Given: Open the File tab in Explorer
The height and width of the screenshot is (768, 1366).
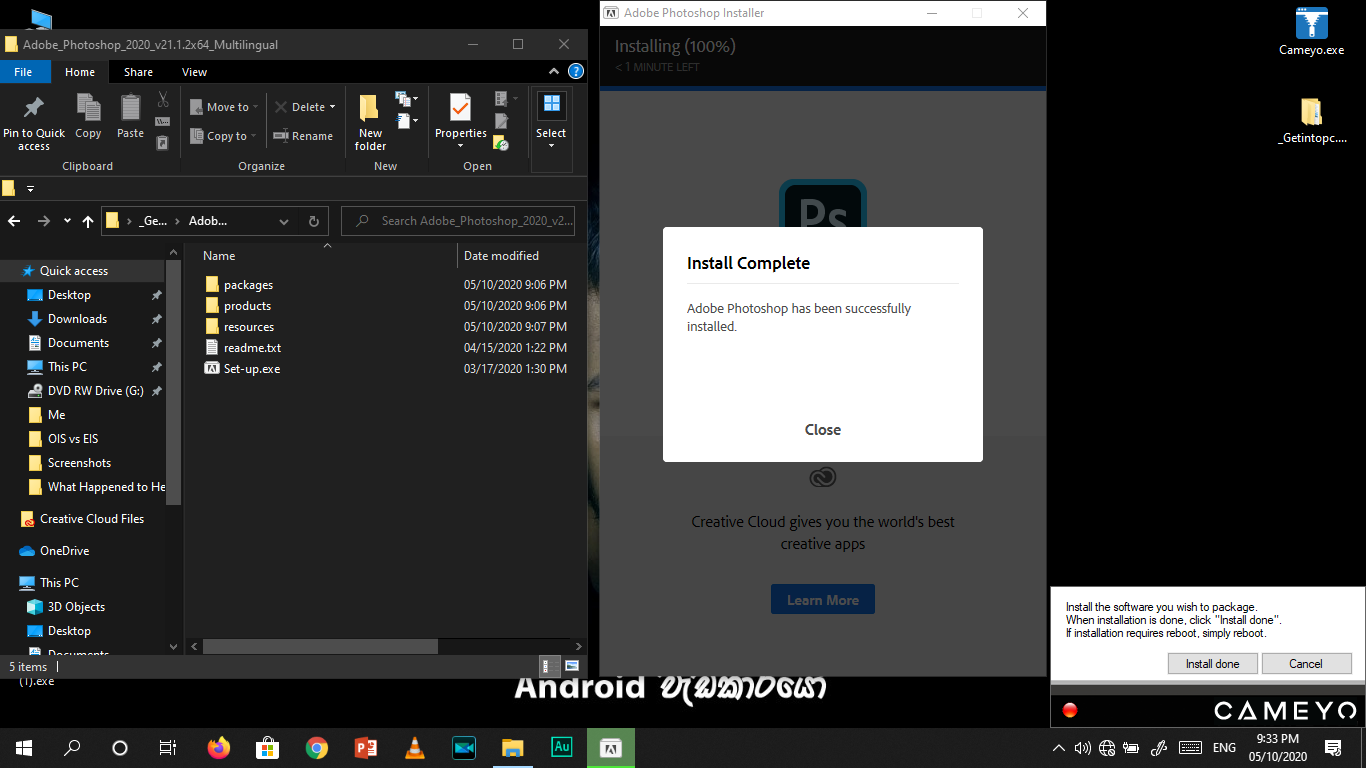Looking at the screenshot, I should (x=23, y=72).
